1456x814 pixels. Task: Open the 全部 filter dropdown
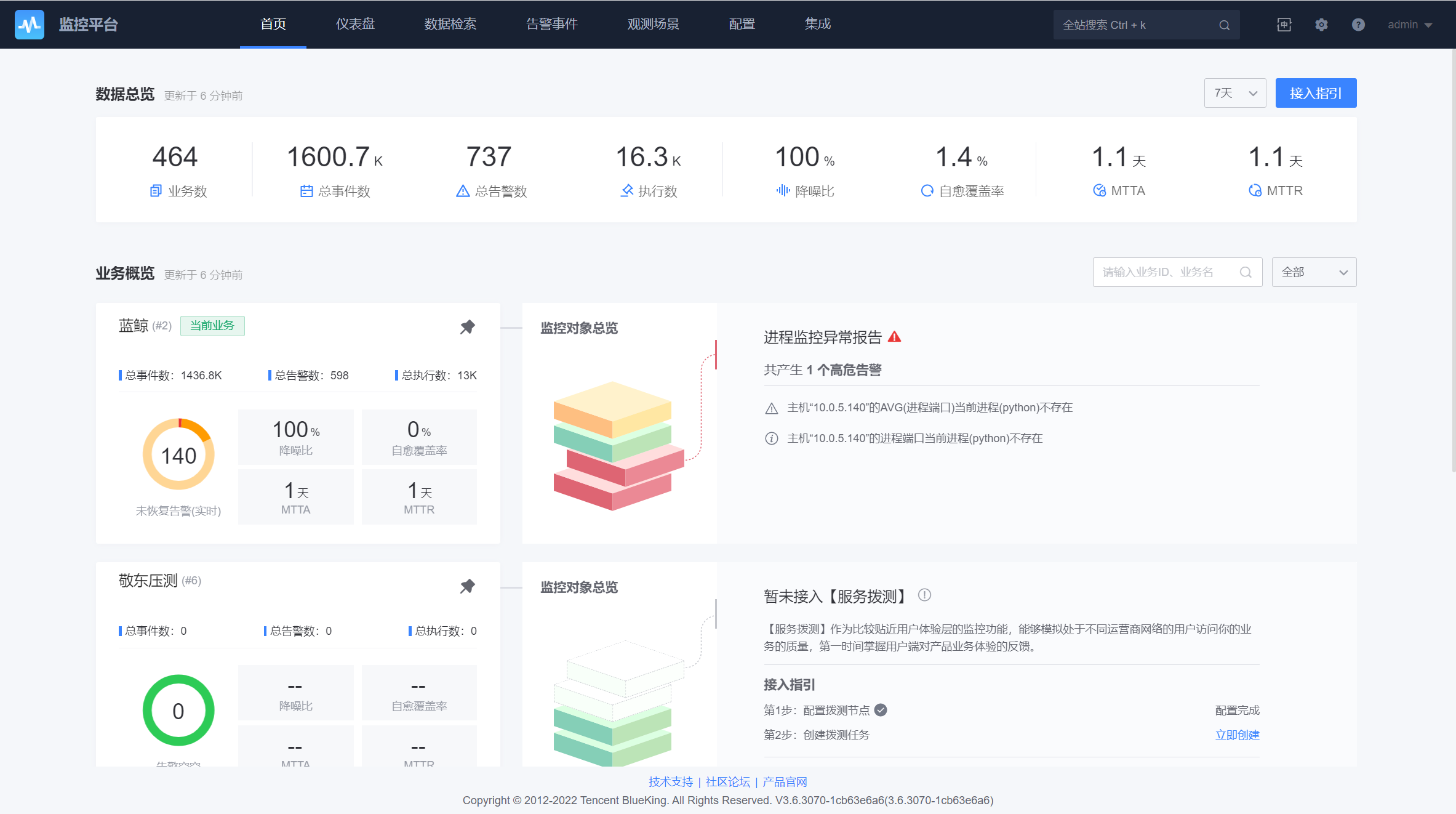(x=1314, y=272)
